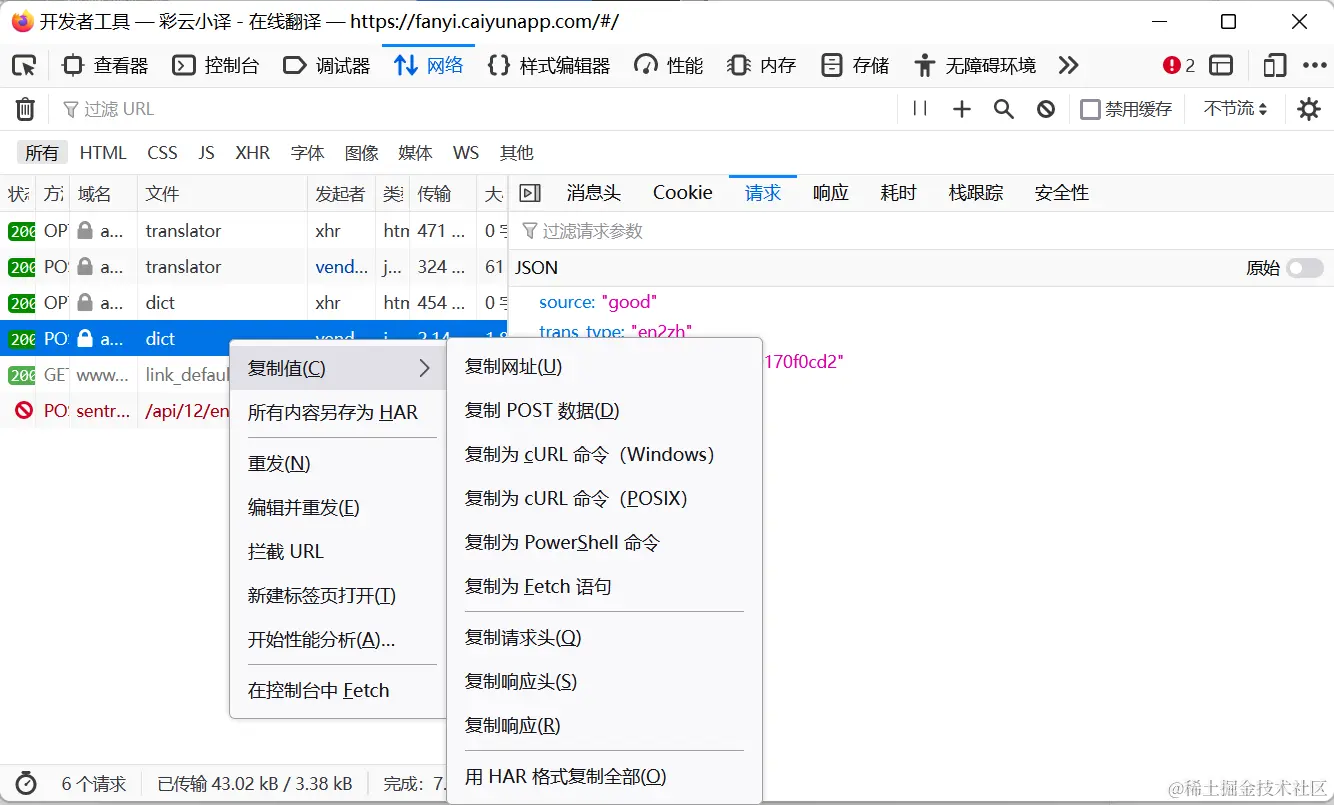
Task: Choose 所有内容另存为 HAR
Action: pyautogui.click(x=340, y=412)
